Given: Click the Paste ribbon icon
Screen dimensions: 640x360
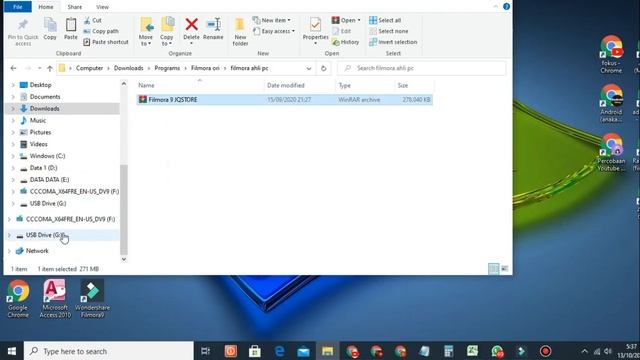Looking at the screenshot, I should 71,29.
